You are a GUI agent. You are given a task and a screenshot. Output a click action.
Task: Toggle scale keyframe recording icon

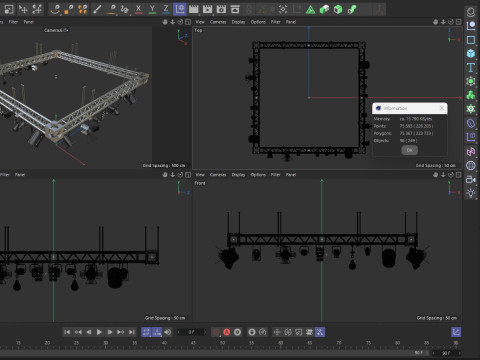click(x=299, y=332)
